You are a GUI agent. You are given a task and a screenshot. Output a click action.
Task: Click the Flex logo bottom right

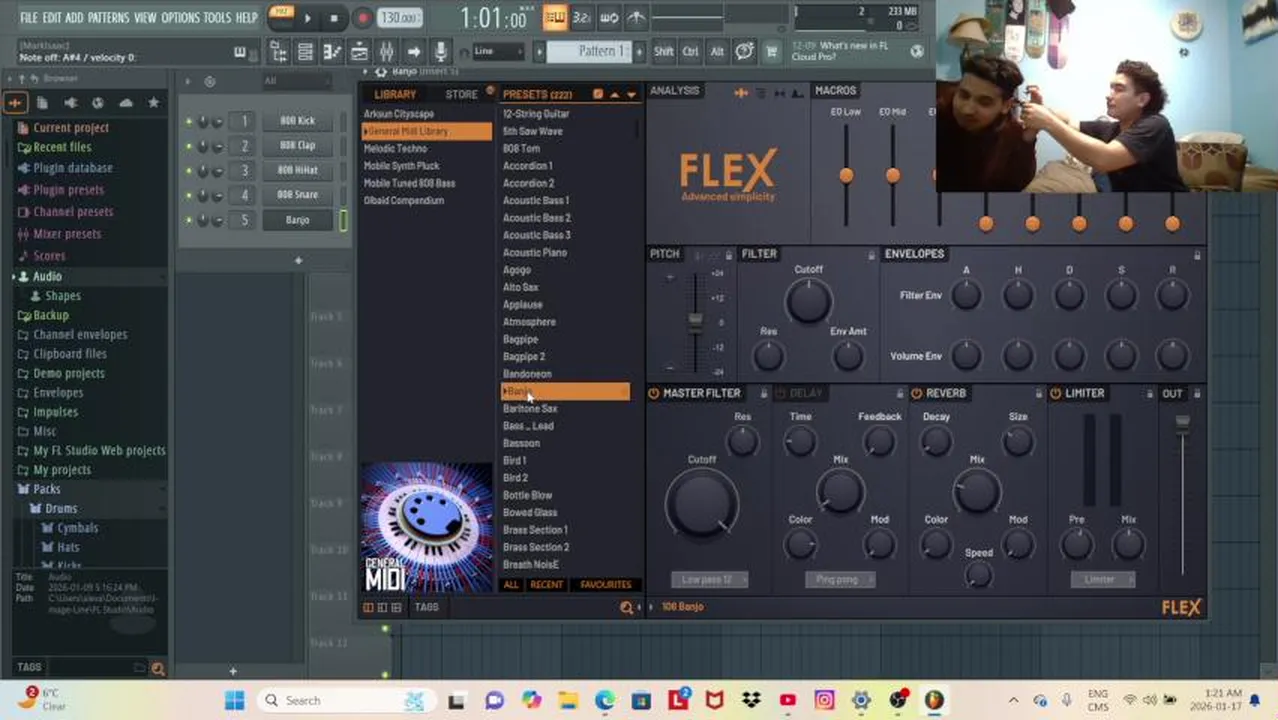point(1181,607)
